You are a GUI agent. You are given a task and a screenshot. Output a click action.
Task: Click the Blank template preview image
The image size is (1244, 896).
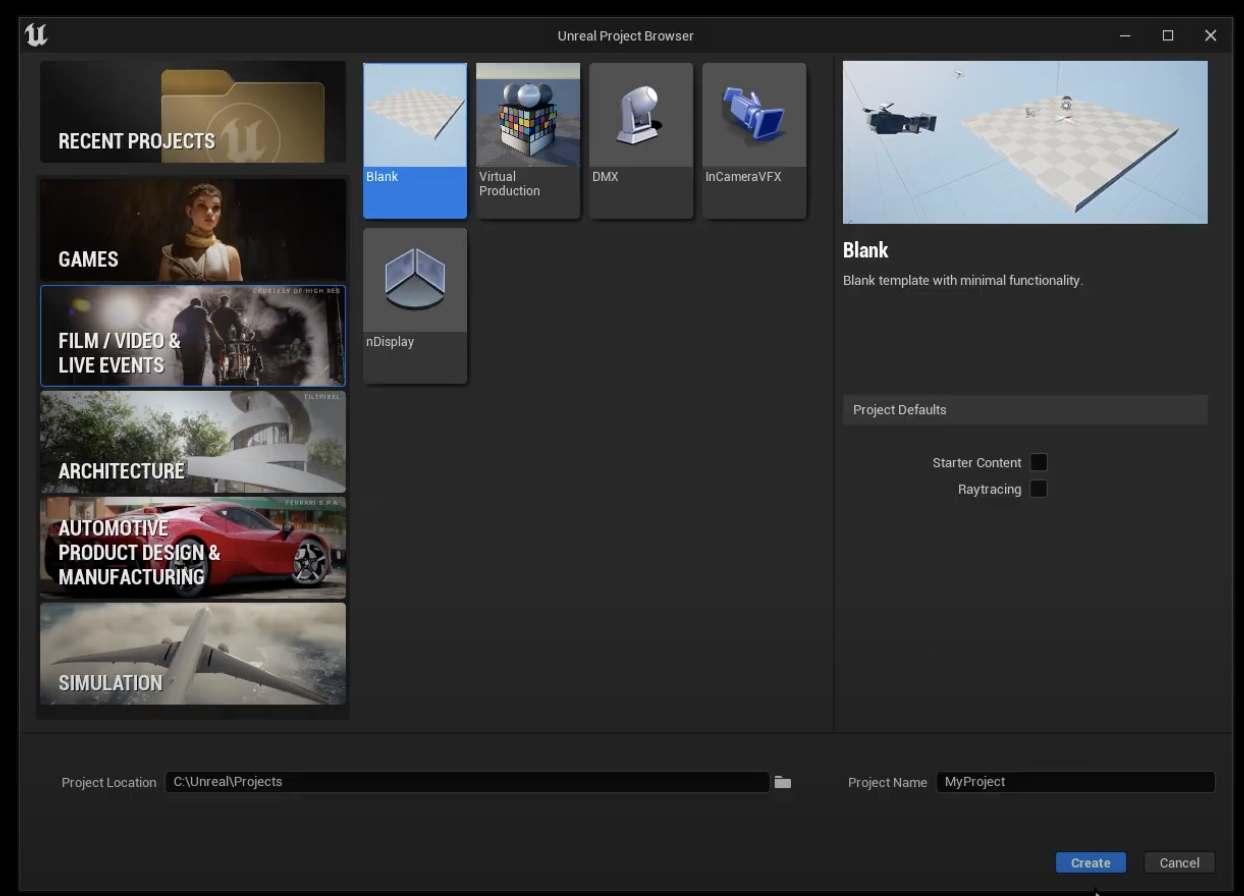coord(1024,142)
